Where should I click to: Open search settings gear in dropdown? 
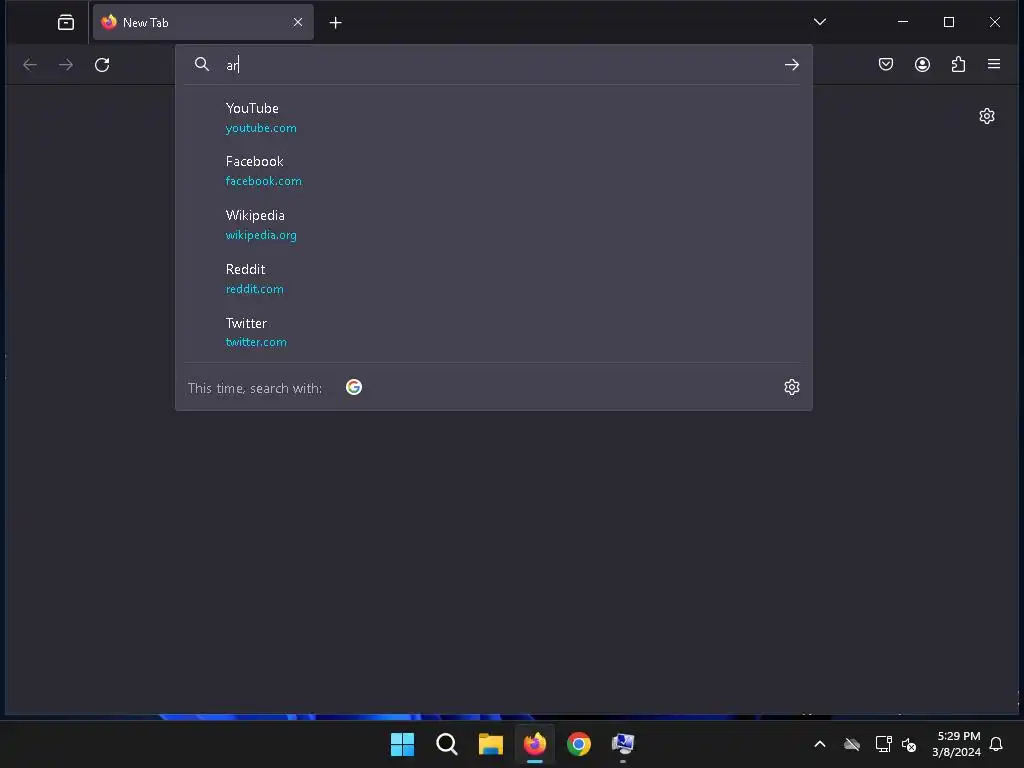point(792,387)
